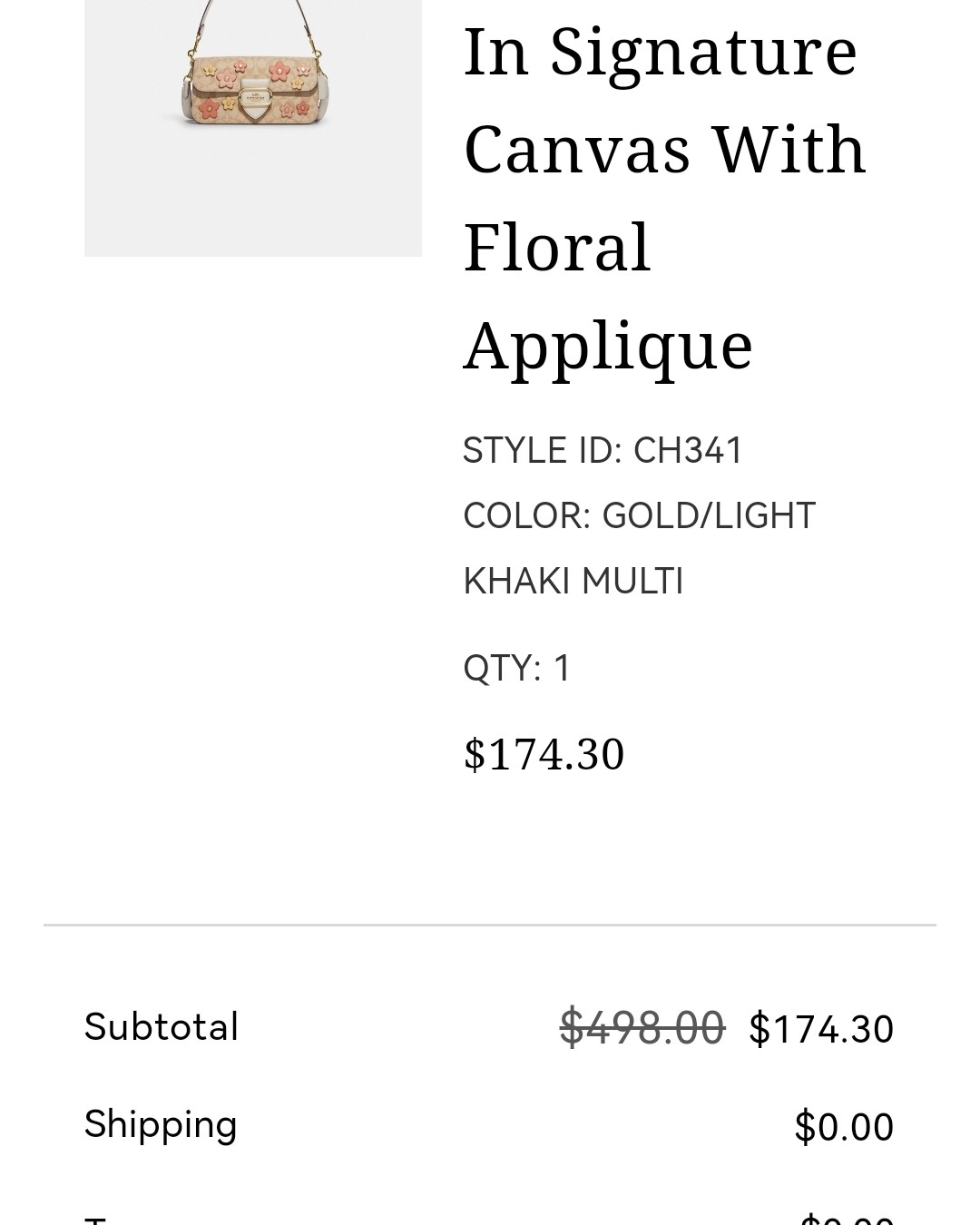Tap the partially visible Tax row label

coord(95,1220)
